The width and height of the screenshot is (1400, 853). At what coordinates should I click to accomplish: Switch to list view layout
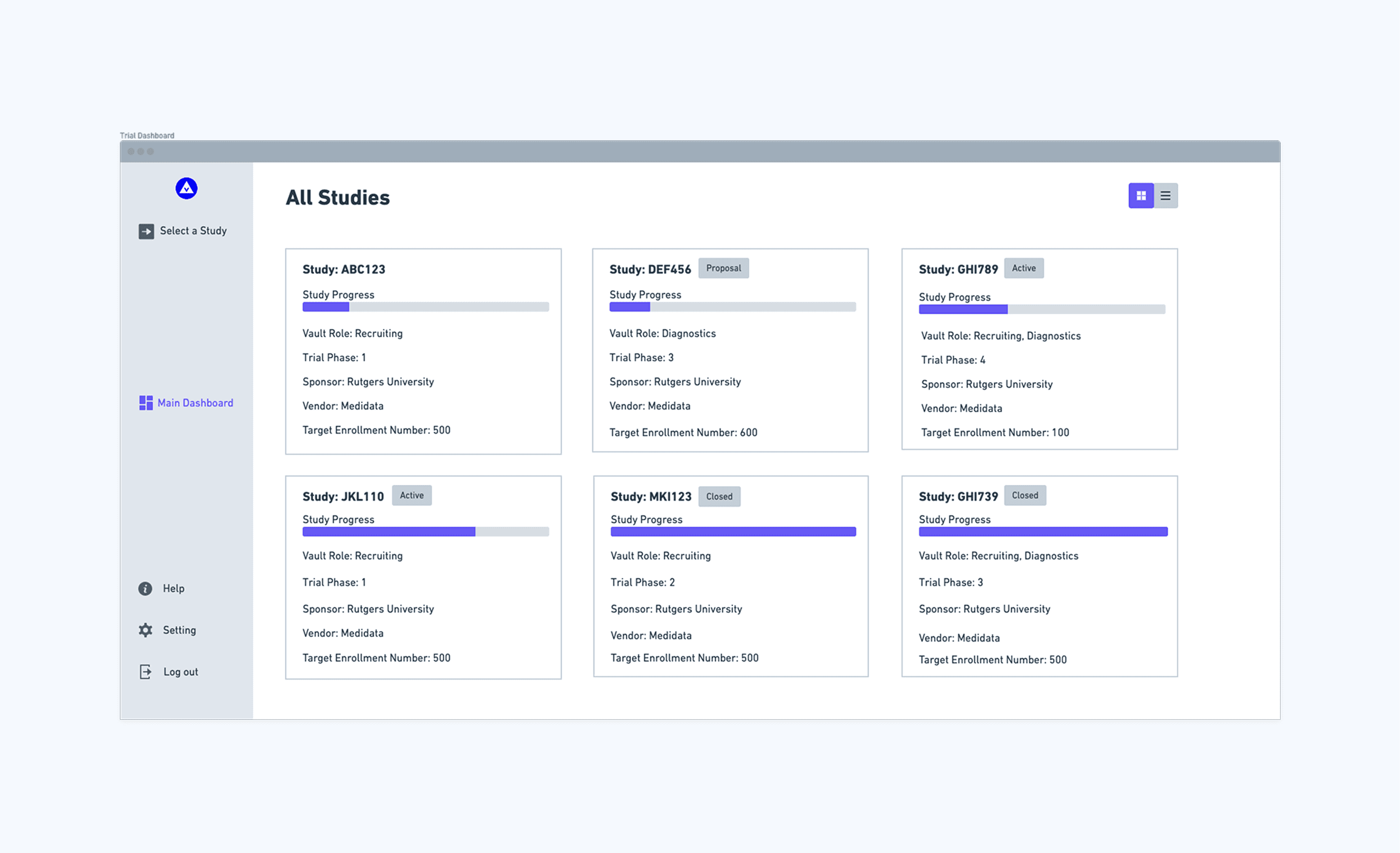click(1166, 196)
